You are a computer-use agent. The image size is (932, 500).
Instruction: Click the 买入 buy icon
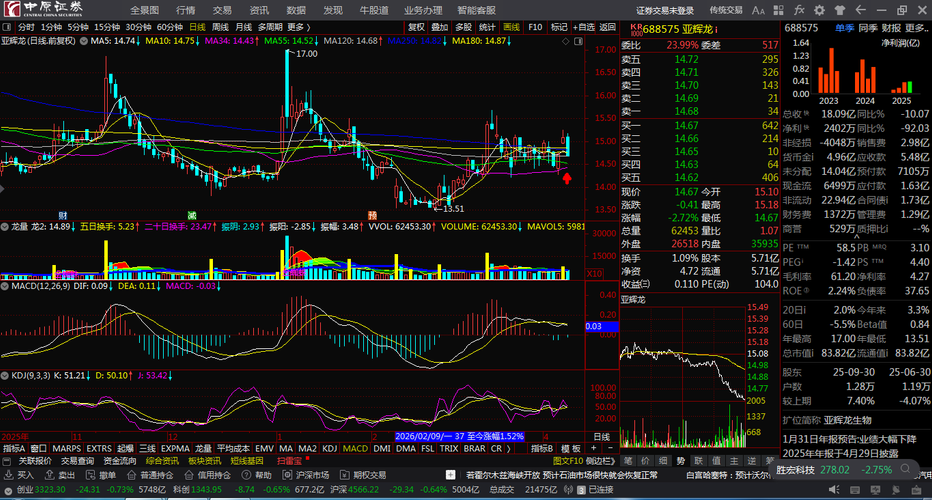[x=8, y=475]
